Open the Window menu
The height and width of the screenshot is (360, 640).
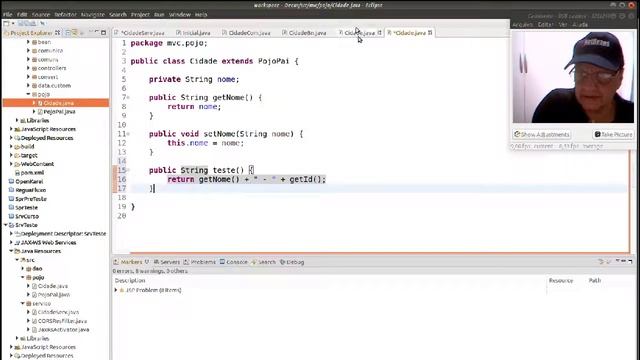(180, 14)
